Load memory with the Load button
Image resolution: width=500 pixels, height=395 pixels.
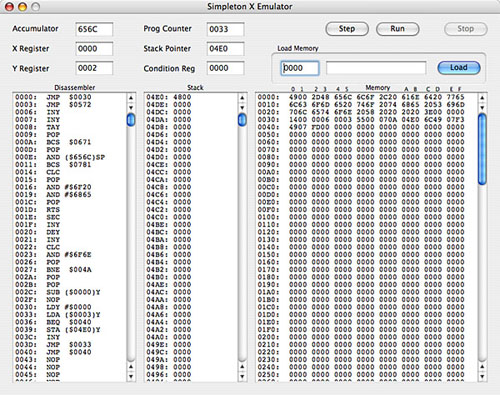tap(459, 68)
